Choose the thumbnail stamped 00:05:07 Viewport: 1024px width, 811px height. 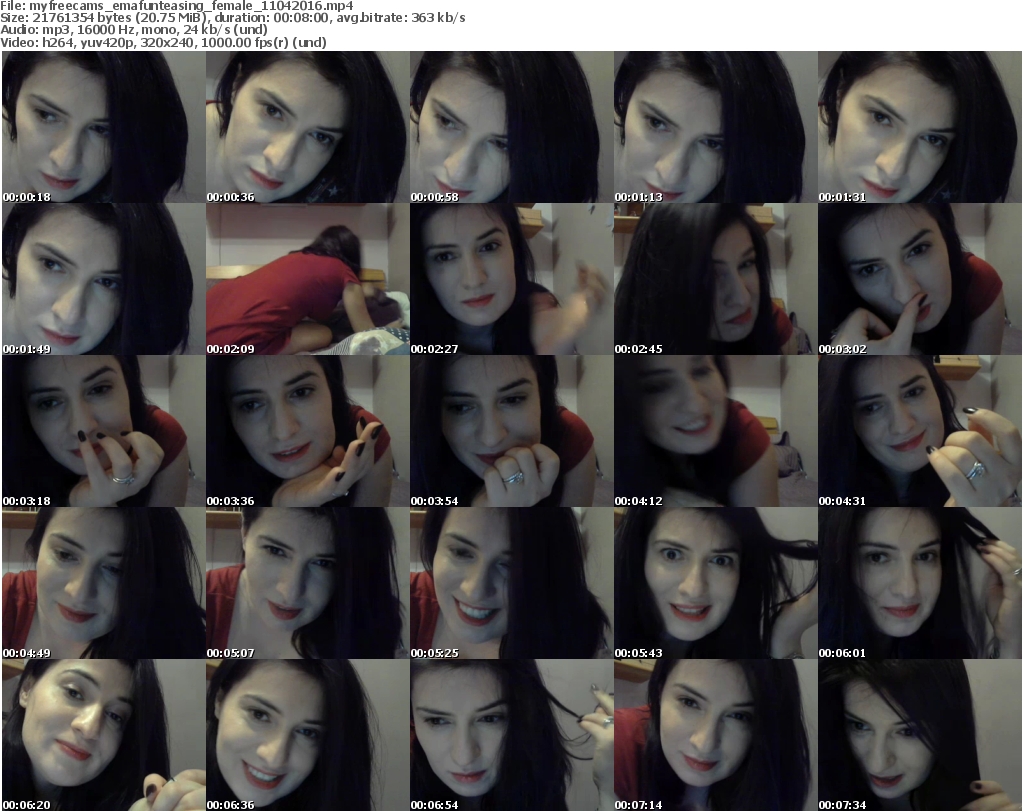pos(308,583)
